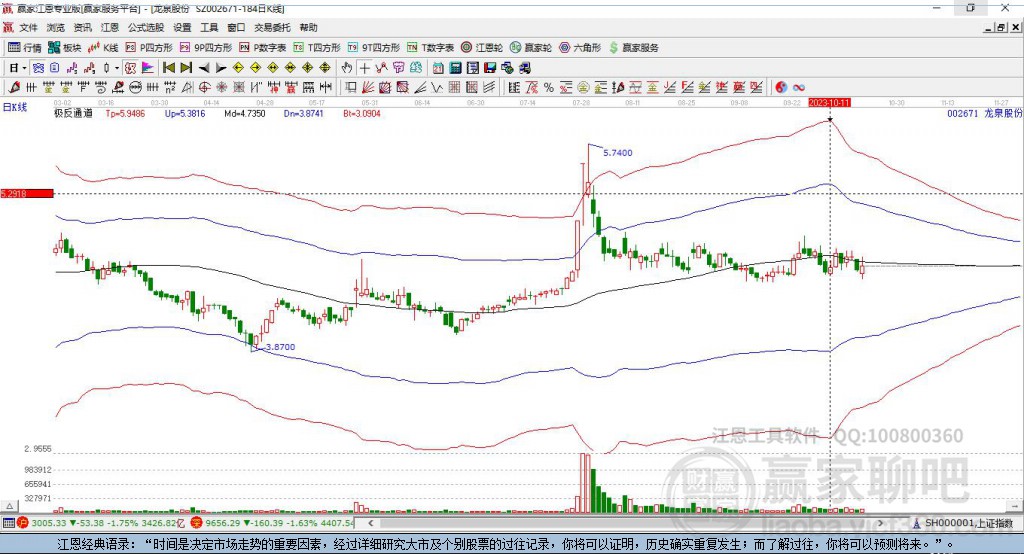This screenshot has height=554, width=1024.
Task: Open the 交易委托 menu
Action: pos(272,27)
